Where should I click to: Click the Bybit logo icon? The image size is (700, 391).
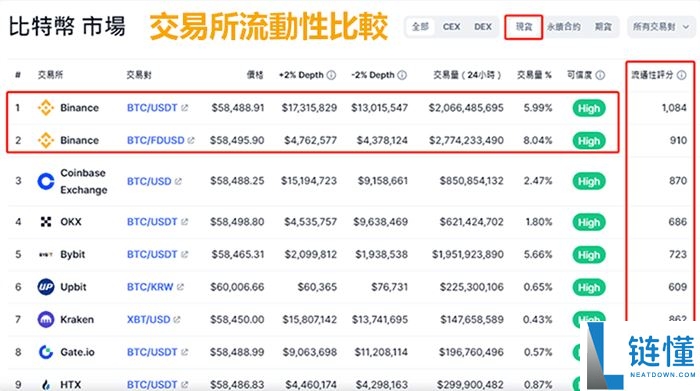coord(46,254)
